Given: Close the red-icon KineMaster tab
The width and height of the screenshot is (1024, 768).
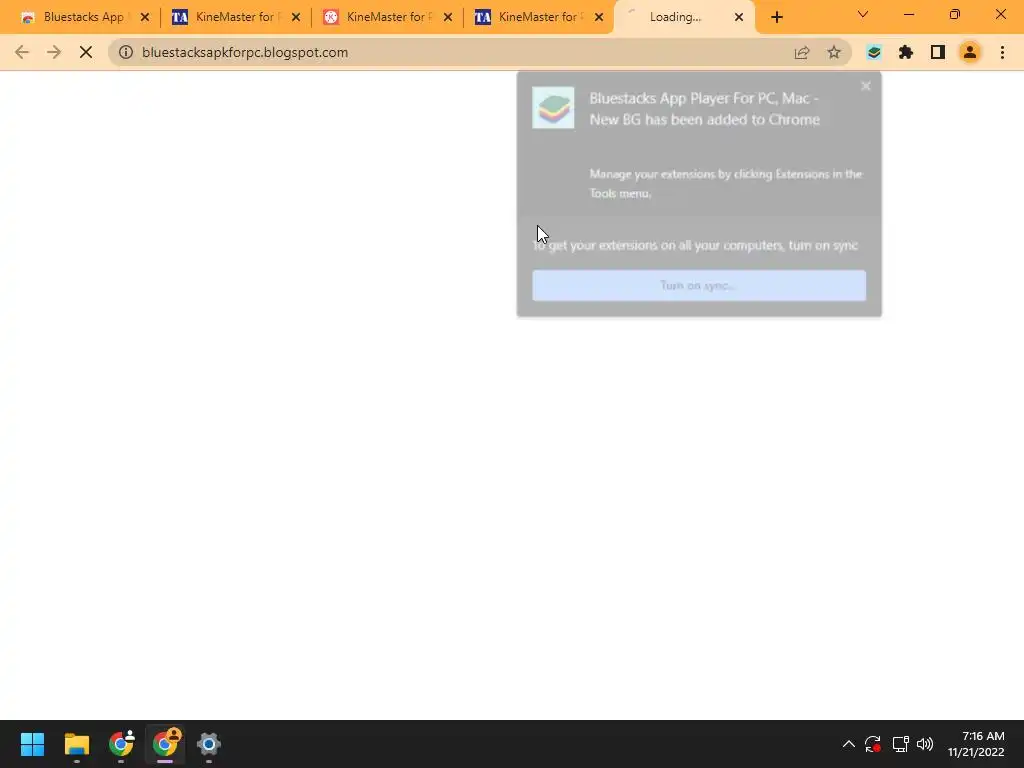Looking at the screenshot, I should [x=448, y=18].
